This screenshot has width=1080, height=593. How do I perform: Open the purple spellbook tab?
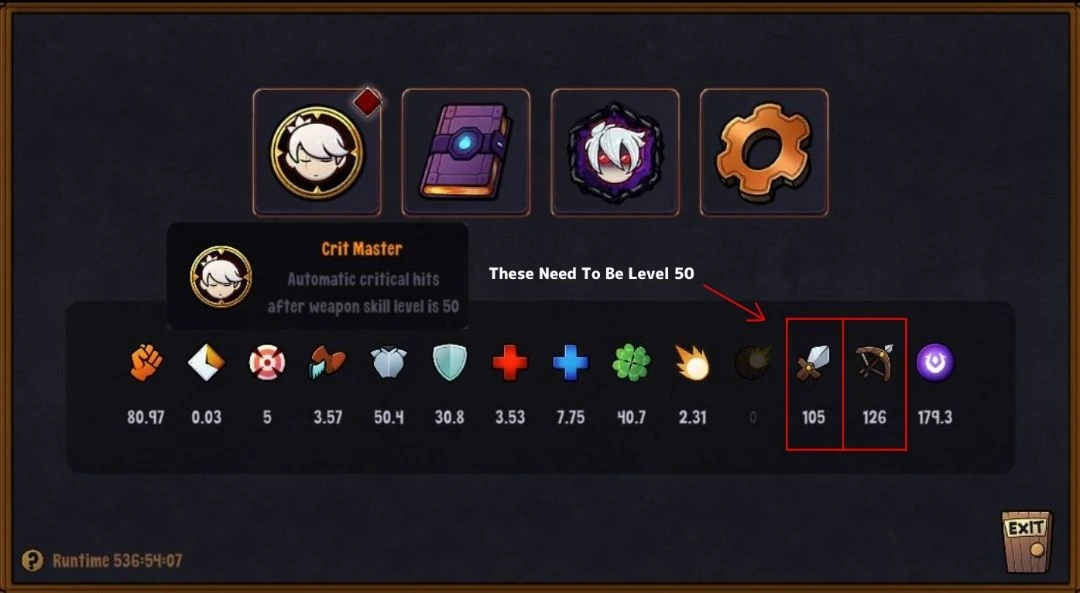[466, 152]
